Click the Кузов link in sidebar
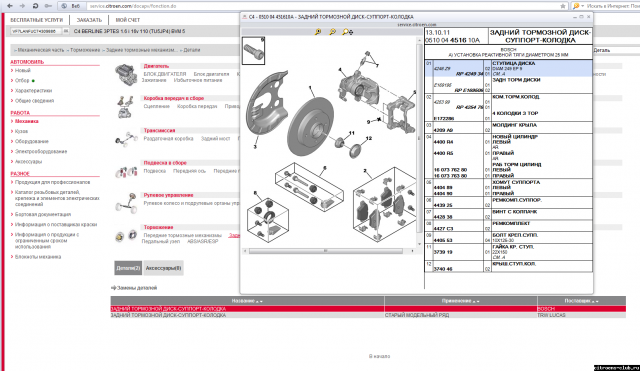Image resolution: width=640 pixels, height=371 pixels. point(21,131)
